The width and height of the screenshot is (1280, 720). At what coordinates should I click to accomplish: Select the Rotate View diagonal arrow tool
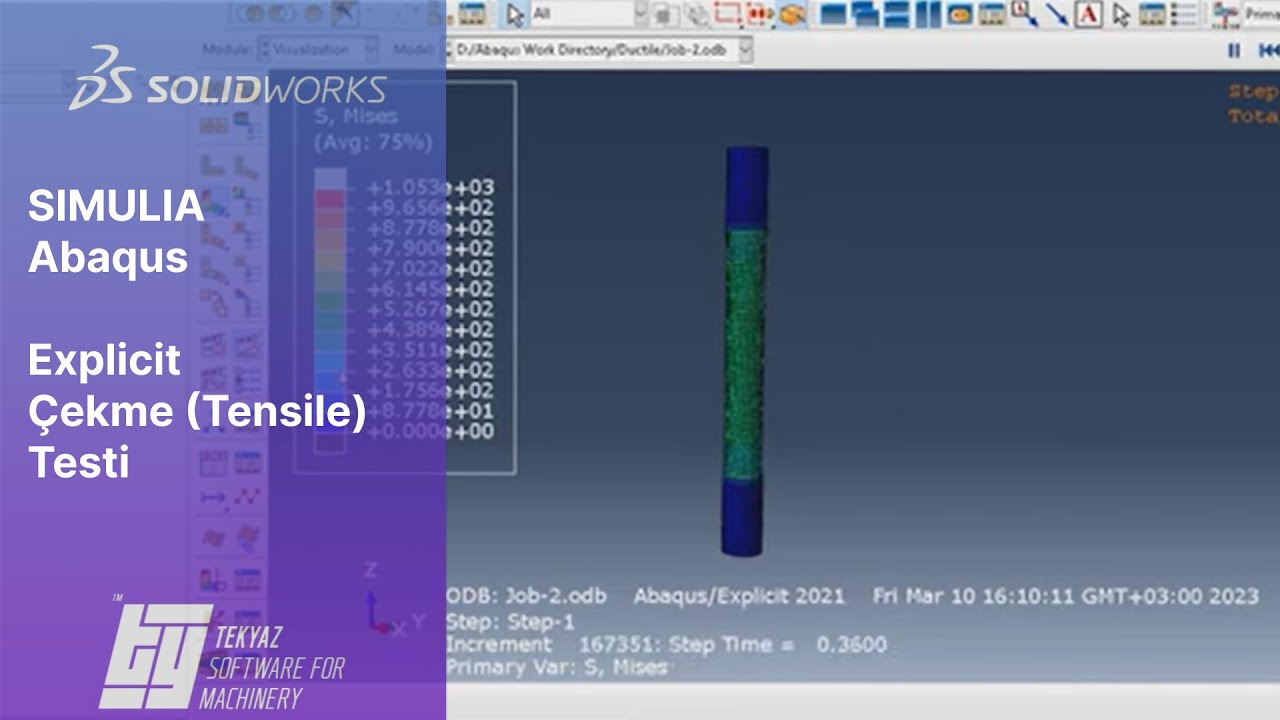pyautogui.click(x=1055, y=11)
